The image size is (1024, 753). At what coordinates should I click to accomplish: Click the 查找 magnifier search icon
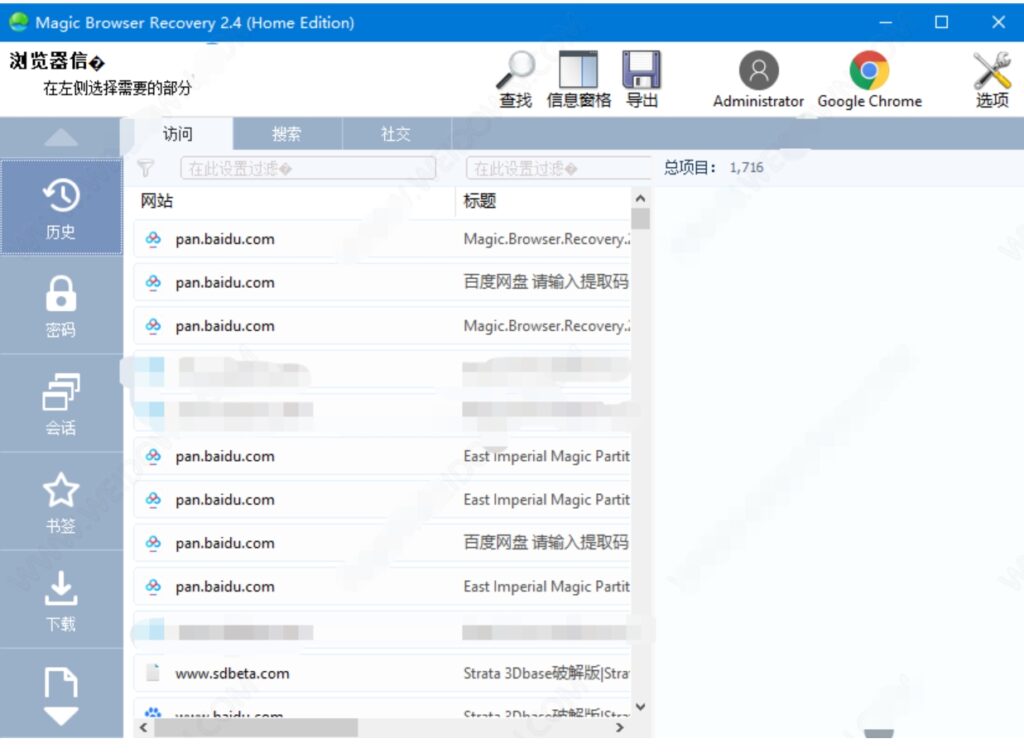click(x=516, y=70)
